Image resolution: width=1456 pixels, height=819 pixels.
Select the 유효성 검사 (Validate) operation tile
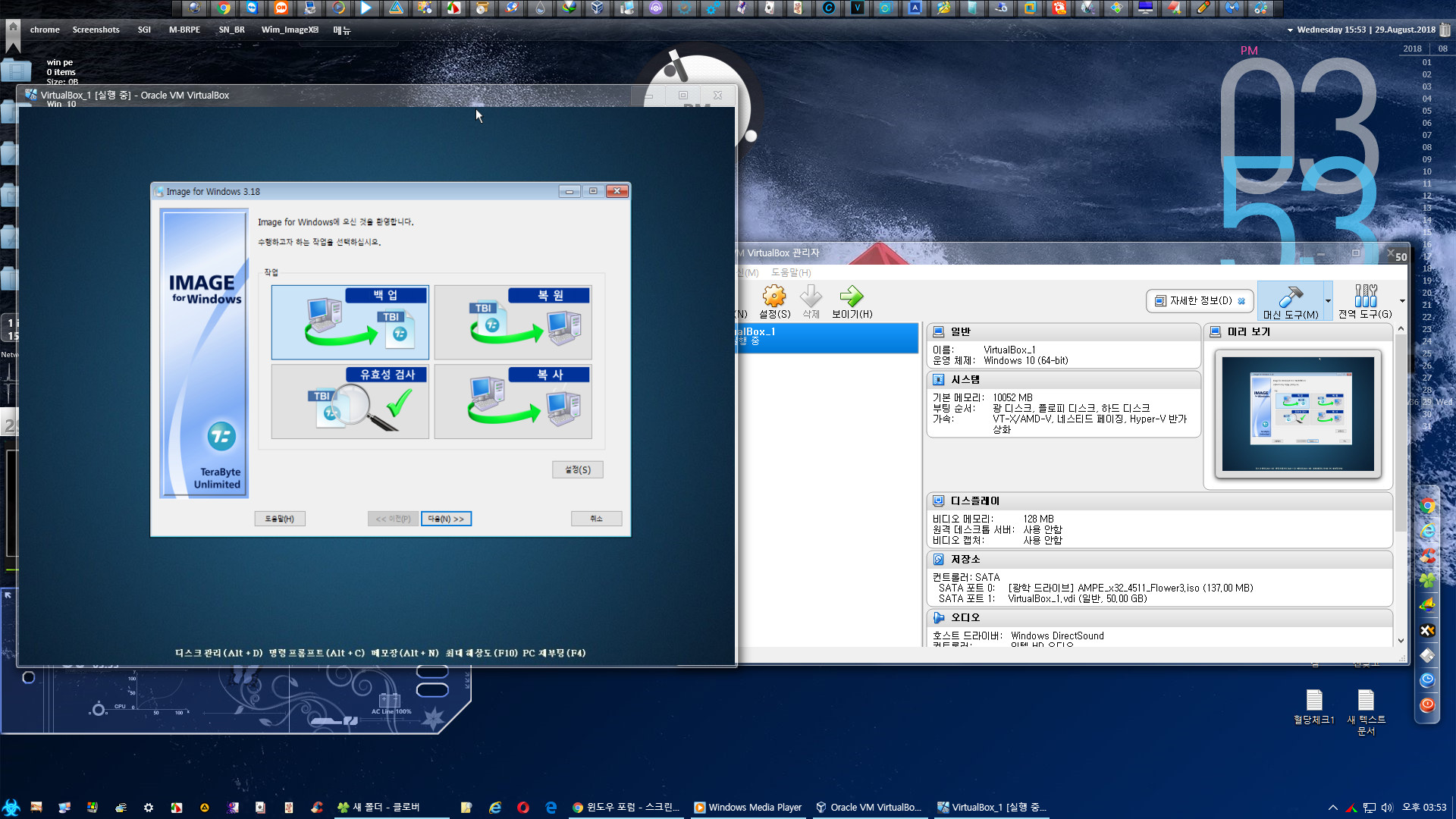[x=350, y=402]
